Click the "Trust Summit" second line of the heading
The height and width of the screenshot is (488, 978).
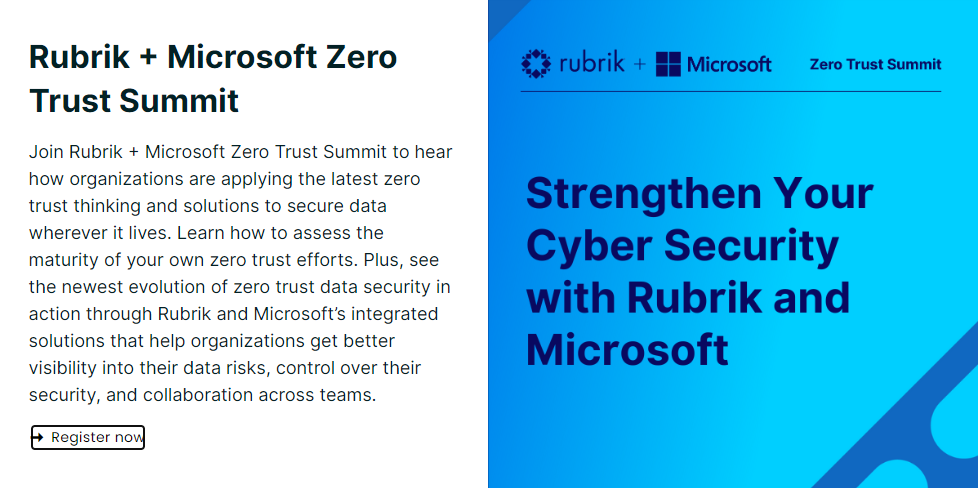134,101
